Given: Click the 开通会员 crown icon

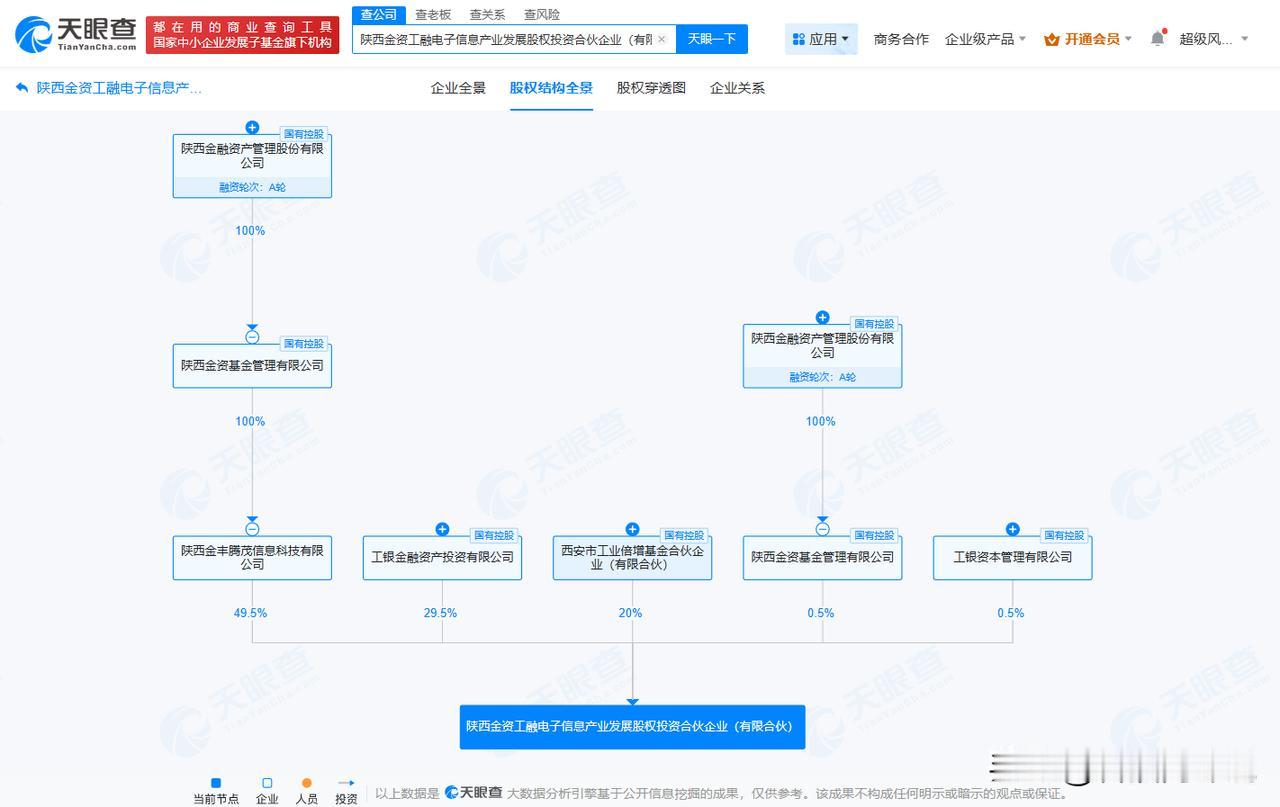Looking at the screenshot, I should pyautogui.click(x=1051, y=39).
